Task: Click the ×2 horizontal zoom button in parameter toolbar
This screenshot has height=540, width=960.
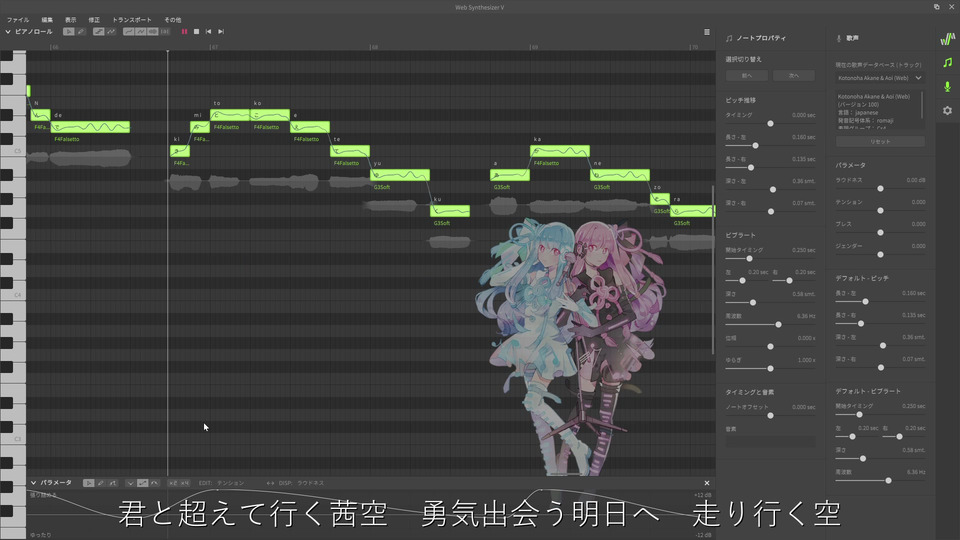Action: 173,483
